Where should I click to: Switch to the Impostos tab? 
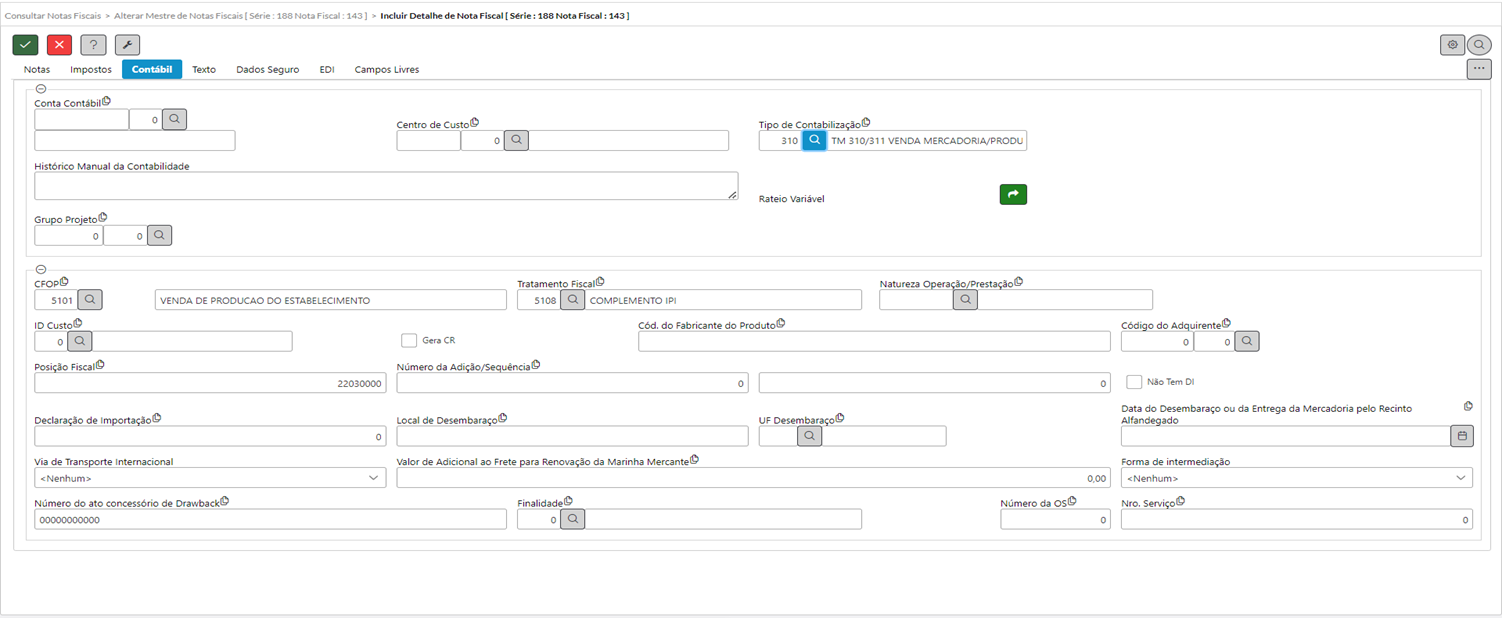[x=90, y=70]
